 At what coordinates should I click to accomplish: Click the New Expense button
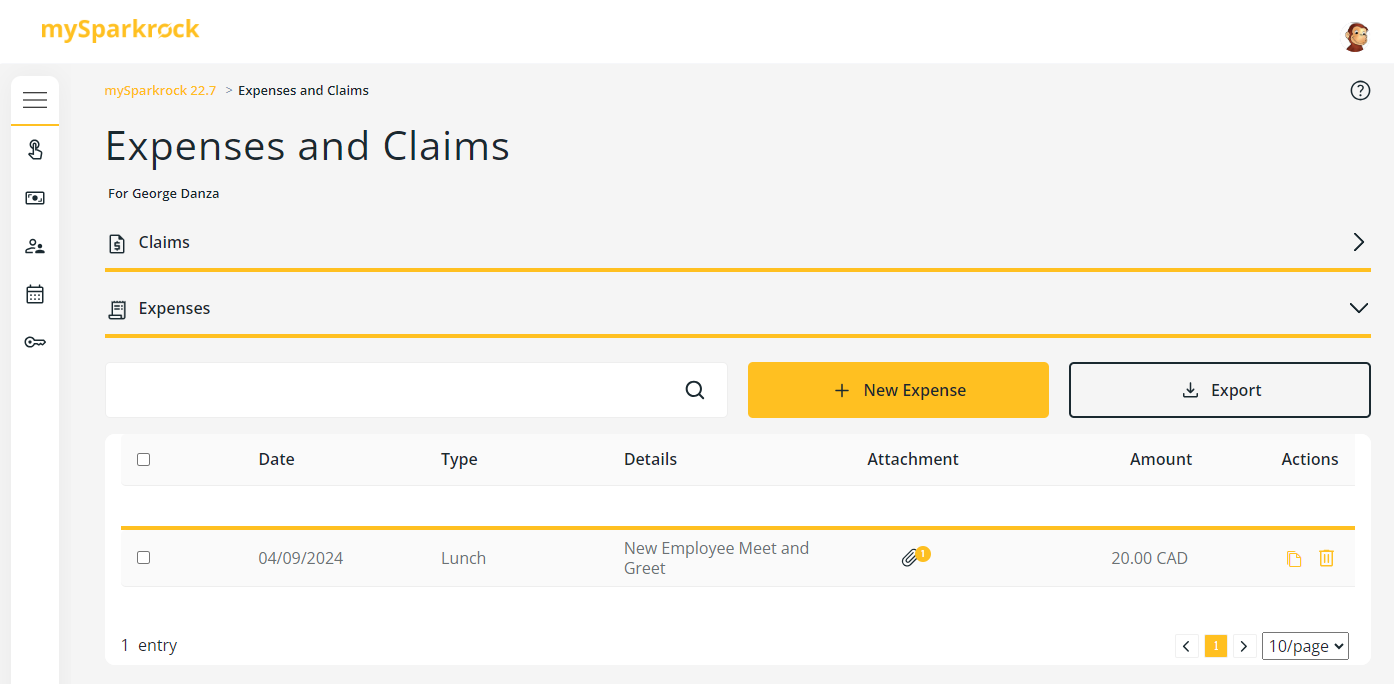click(898, 390)
